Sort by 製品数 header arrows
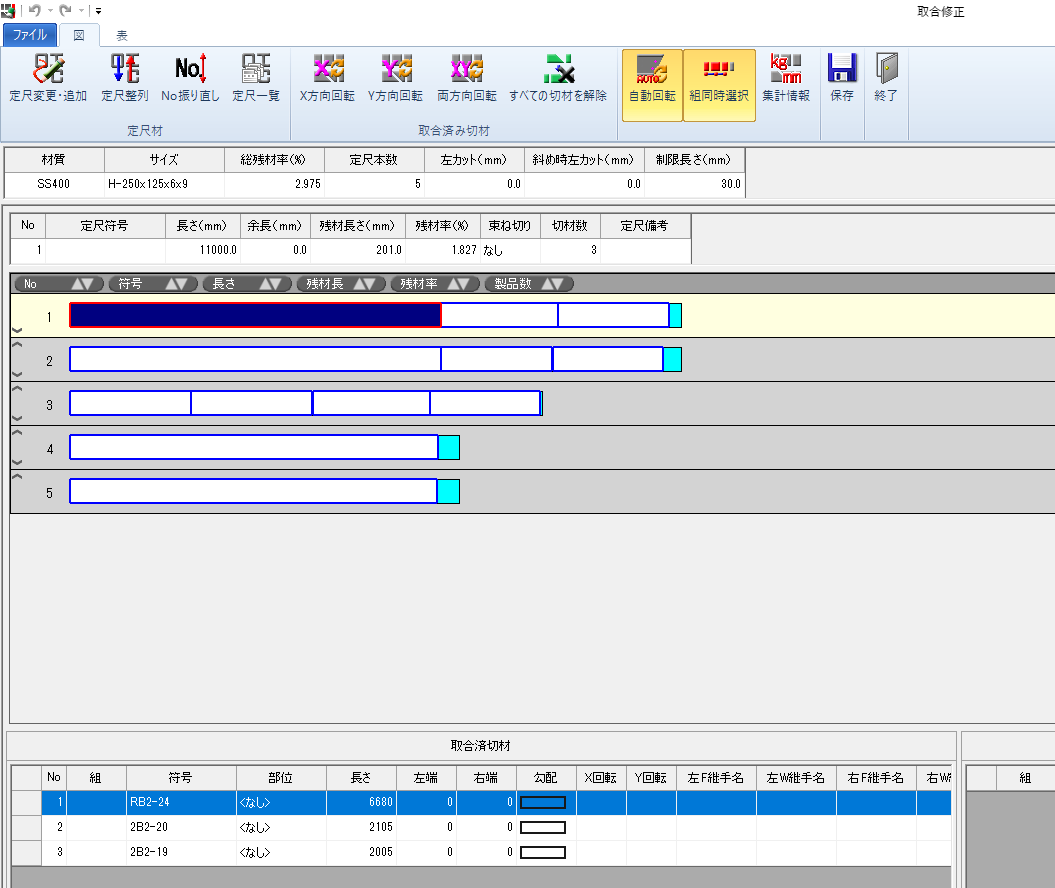Screen dimensions: 1055x888 coord(552,284)
